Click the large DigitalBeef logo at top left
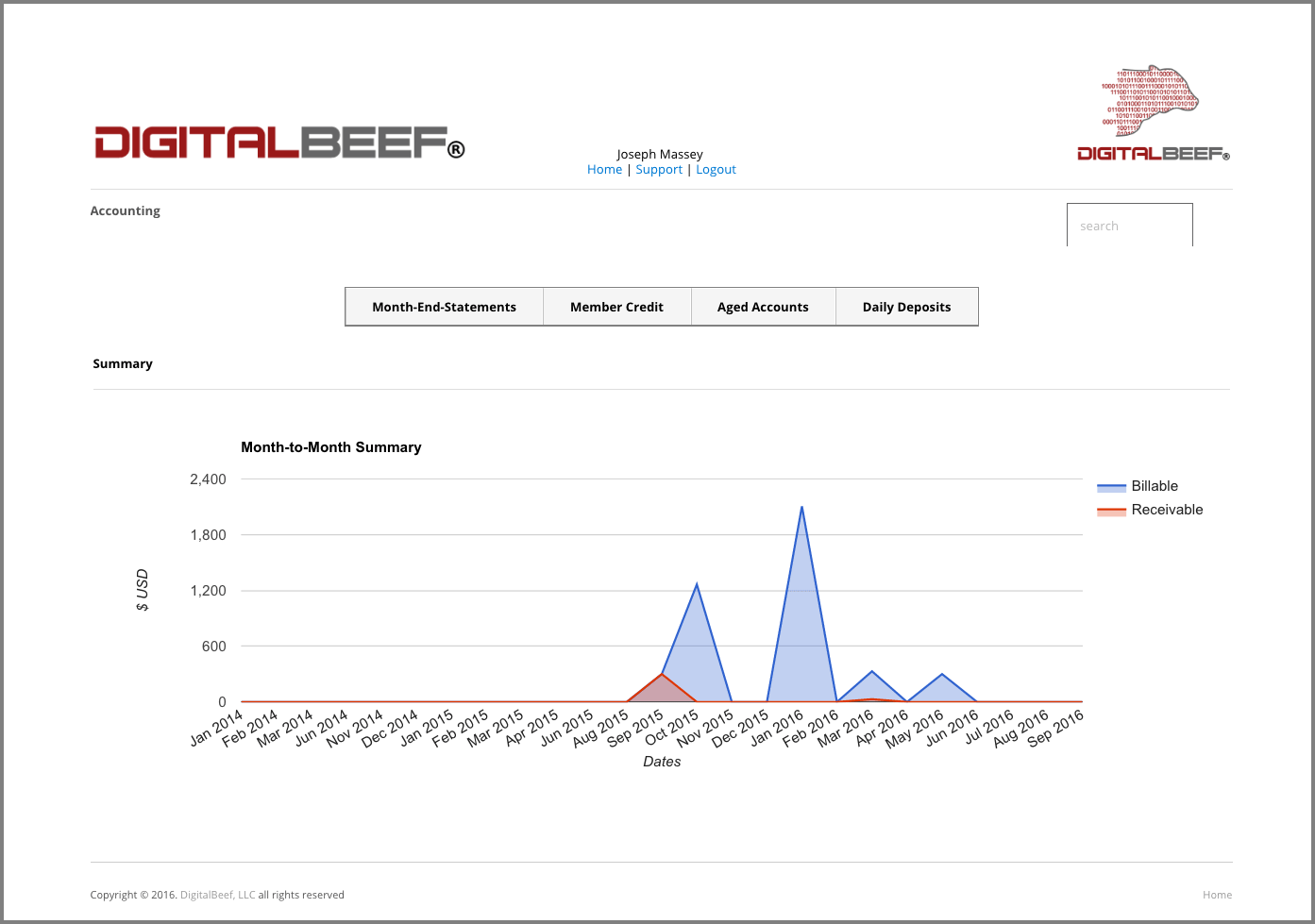 [x=279, y=143]
